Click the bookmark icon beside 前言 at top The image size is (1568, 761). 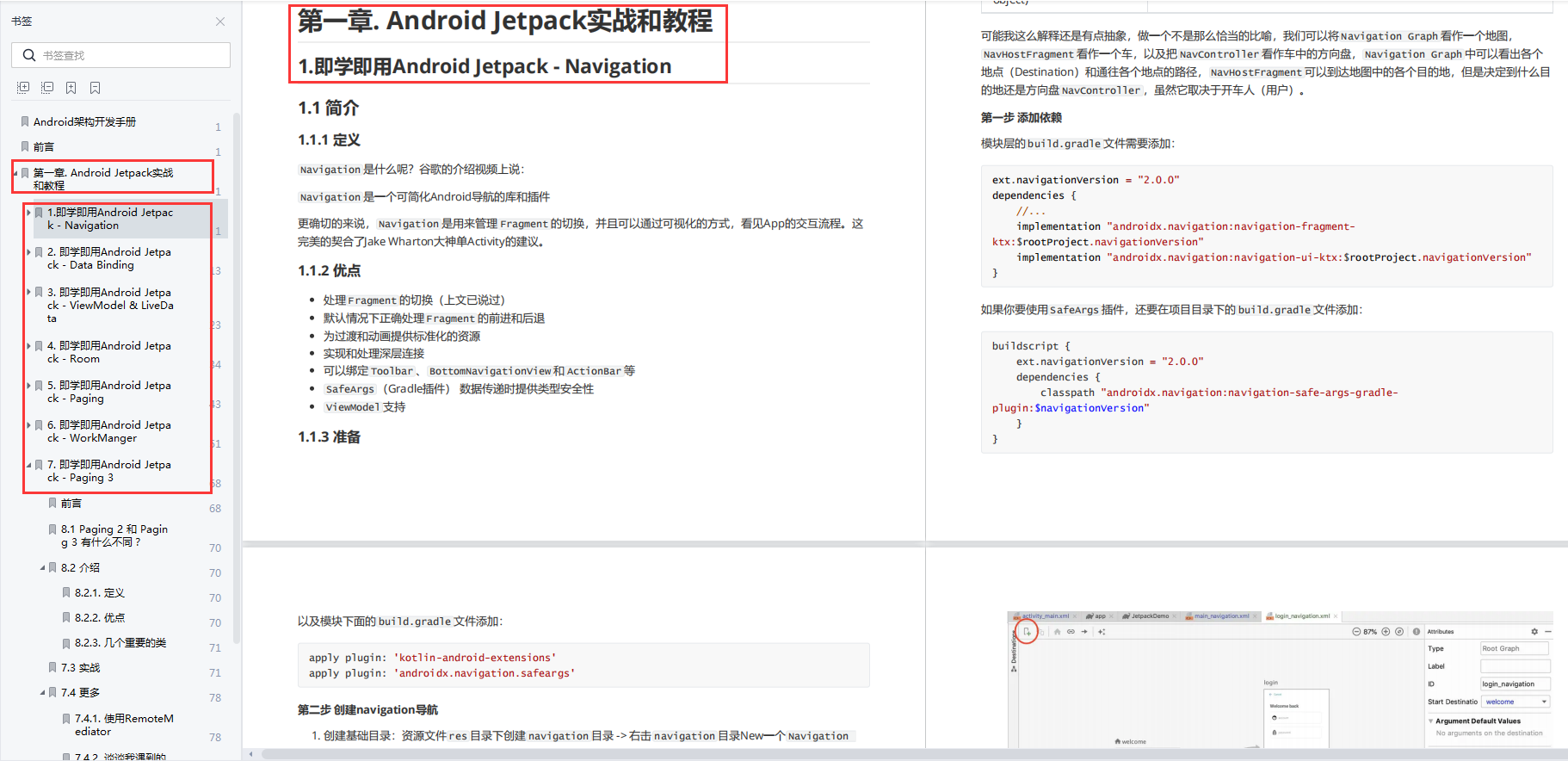click(25, 146)
